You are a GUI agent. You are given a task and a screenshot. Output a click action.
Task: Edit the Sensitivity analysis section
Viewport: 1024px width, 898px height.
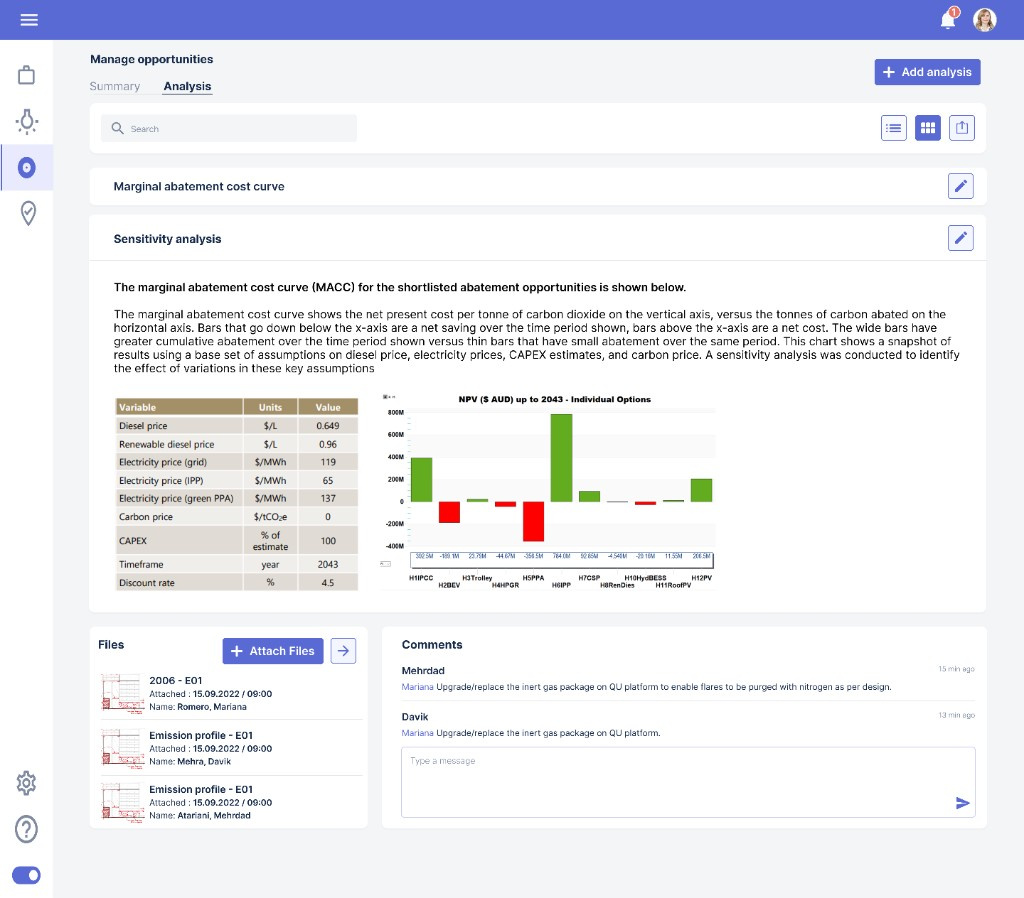pos(961,238)
